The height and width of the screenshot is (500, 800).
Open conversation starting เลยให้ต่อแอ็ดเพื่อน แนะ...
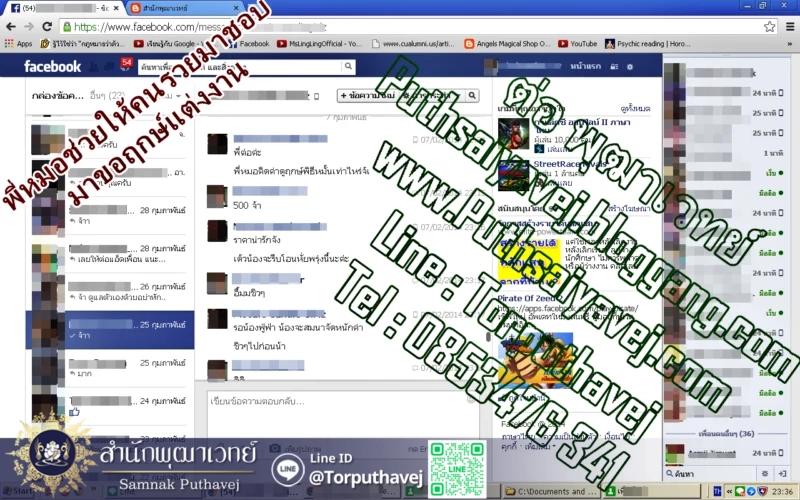(110, 254)
